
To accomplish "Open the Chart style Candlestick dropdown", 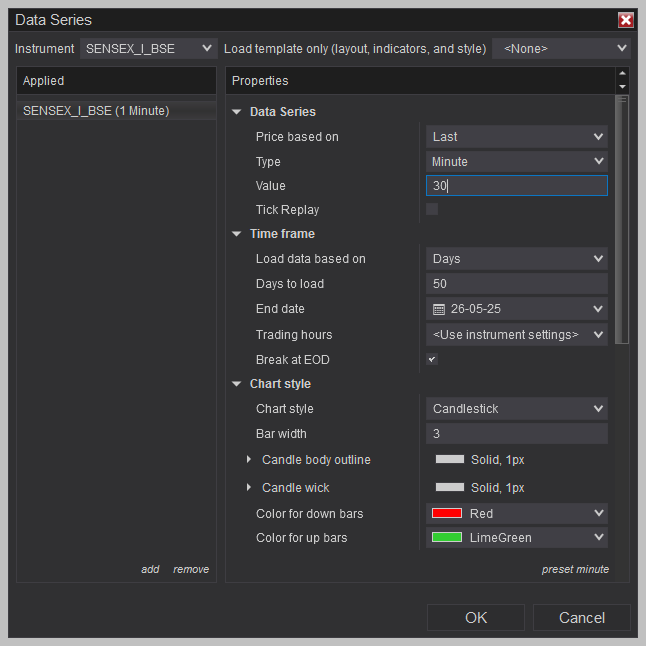I will [517, 408].
